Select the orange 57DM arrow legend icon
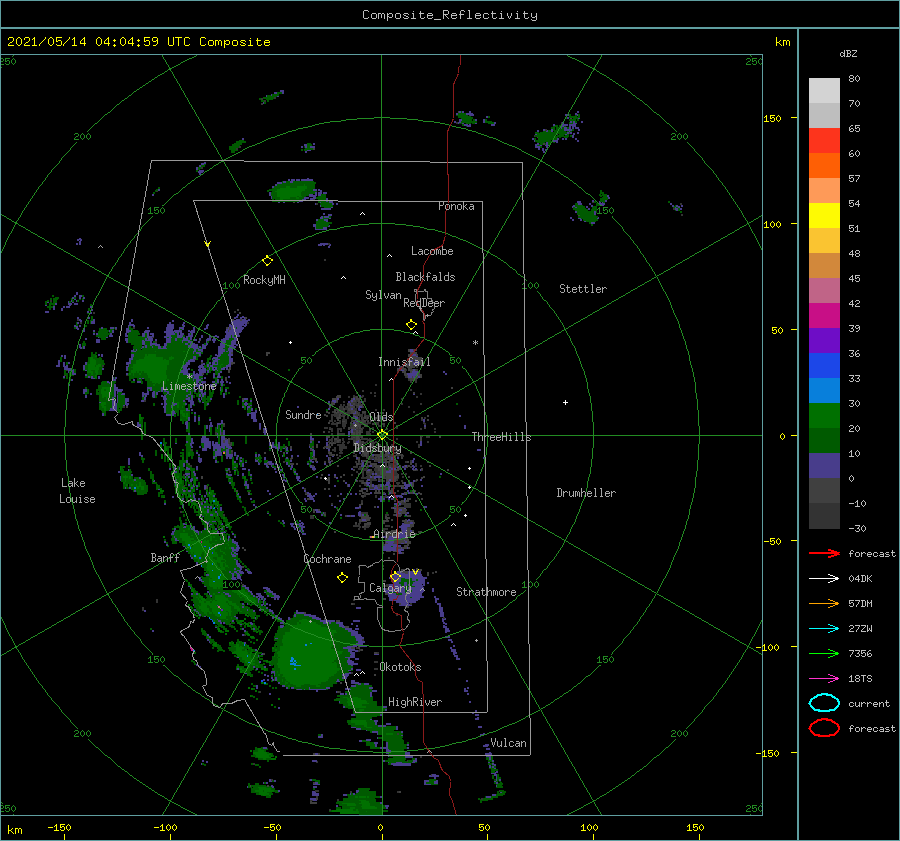Screen dimensions: 900x841 pyautogui.click(x=824, y=603)
